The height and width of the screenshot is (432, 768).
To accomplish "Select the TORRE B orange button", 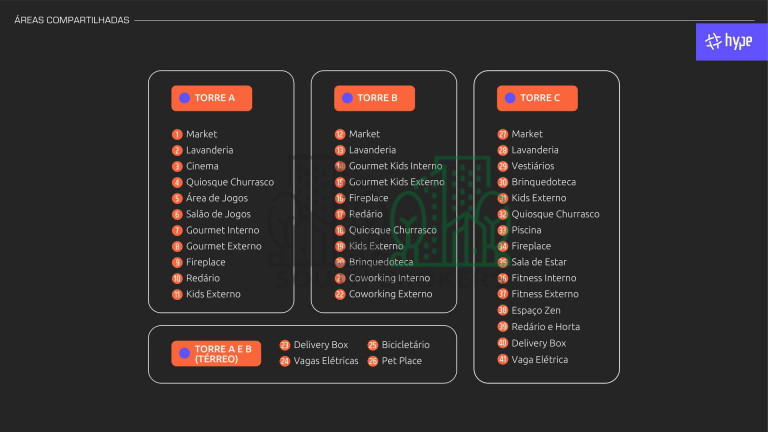I will pos(374,98).
